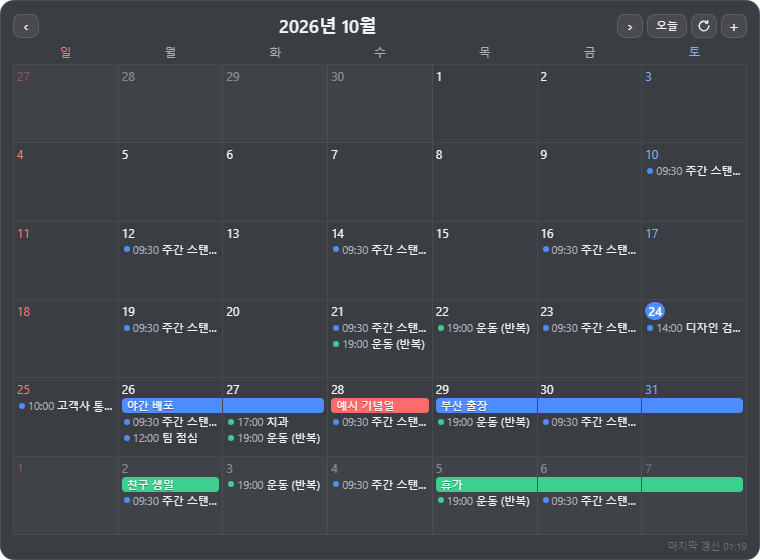
Task: Open 19:00 운동 event on November 5
Action: (x=484, y=501)
